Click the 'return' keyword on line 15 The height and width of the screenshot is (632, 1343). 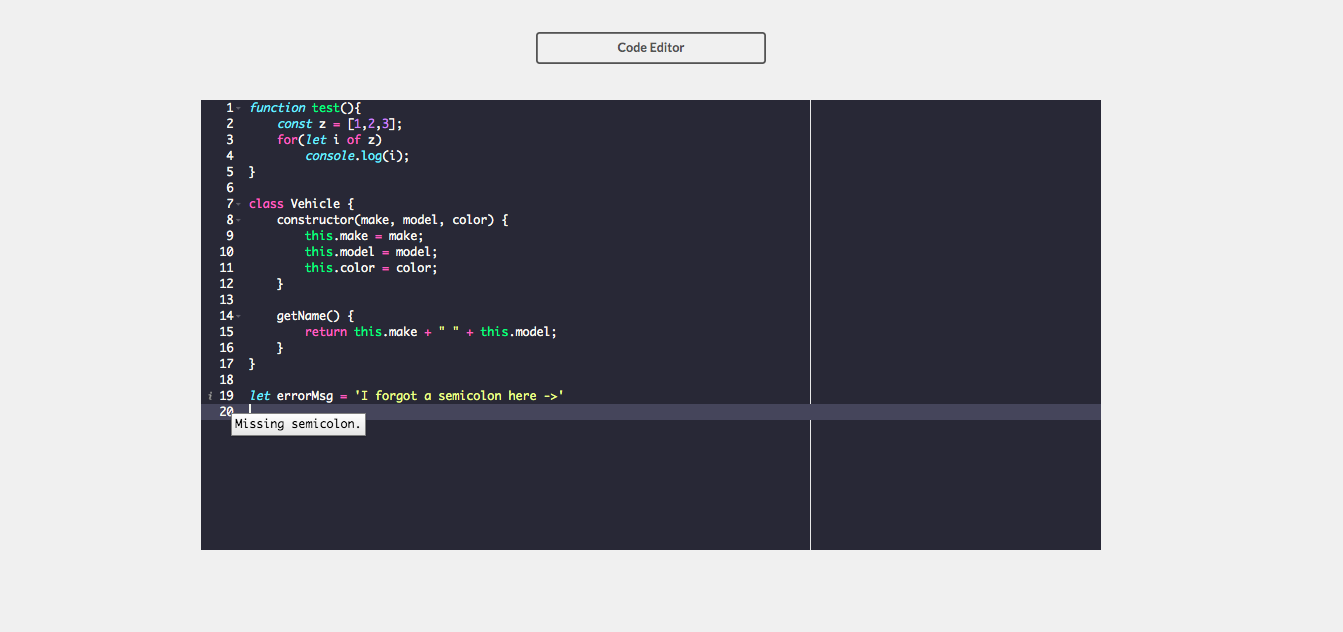point(326,332)
